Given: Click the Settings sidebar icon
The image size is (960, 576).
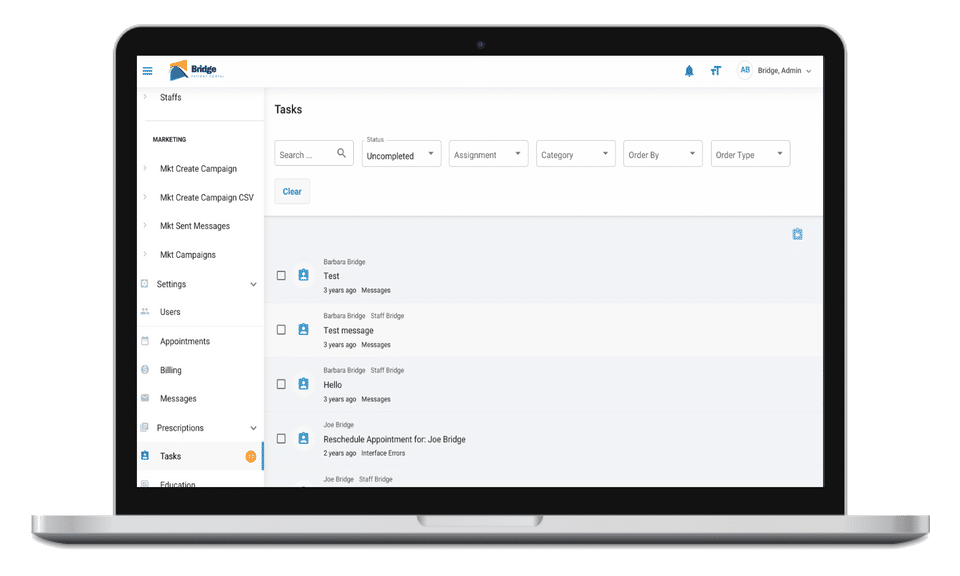Looking at the screenshot, I should 144,283.
